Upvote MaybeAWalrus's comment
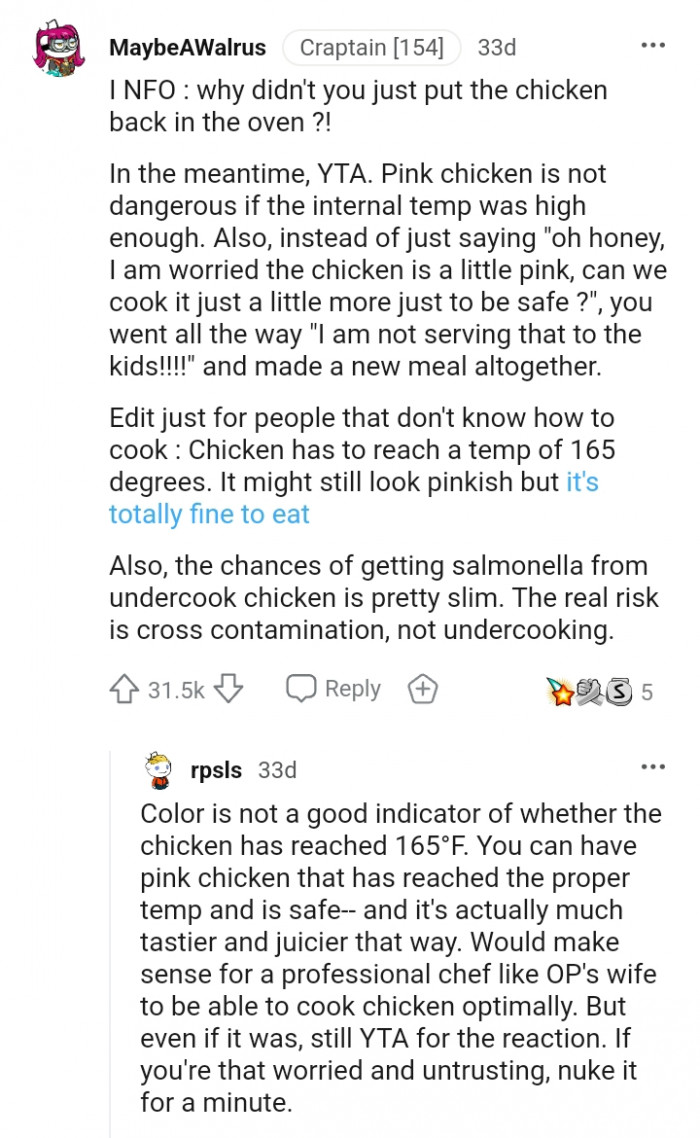 (x=124, y=688)
